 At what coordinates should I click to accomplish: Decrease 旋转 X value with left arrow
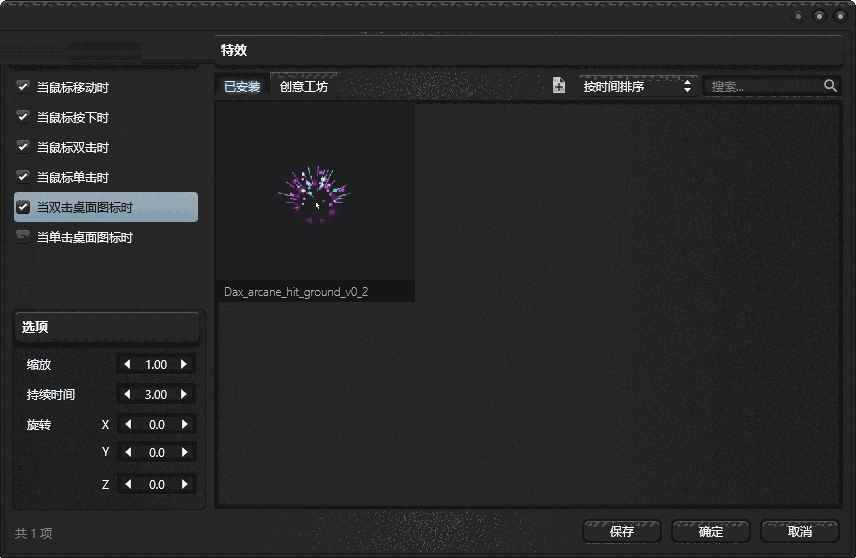(x=128, y=424)
